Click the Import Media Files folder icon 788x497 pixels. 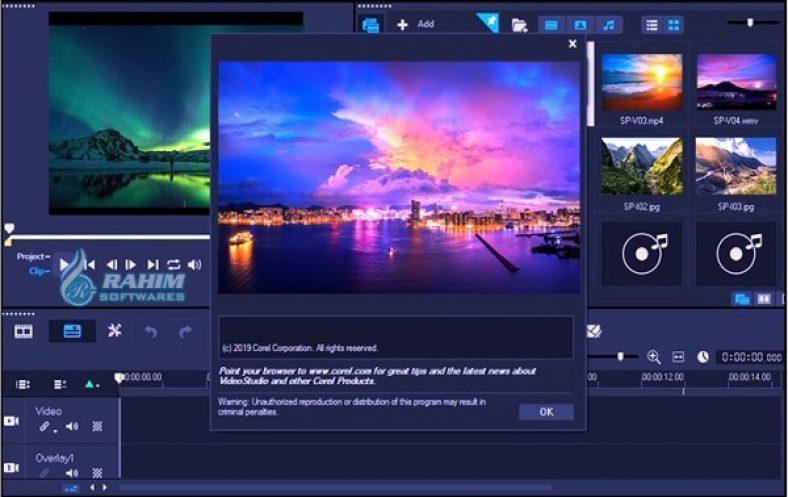pos(519,25)
